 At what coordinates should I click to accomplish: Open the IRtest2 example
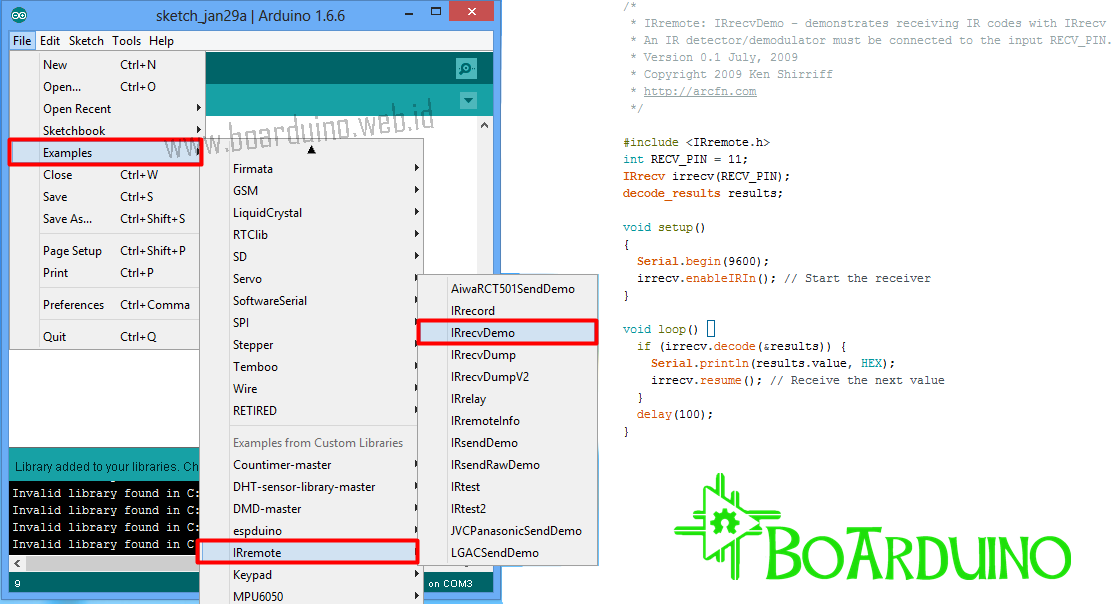507,509
